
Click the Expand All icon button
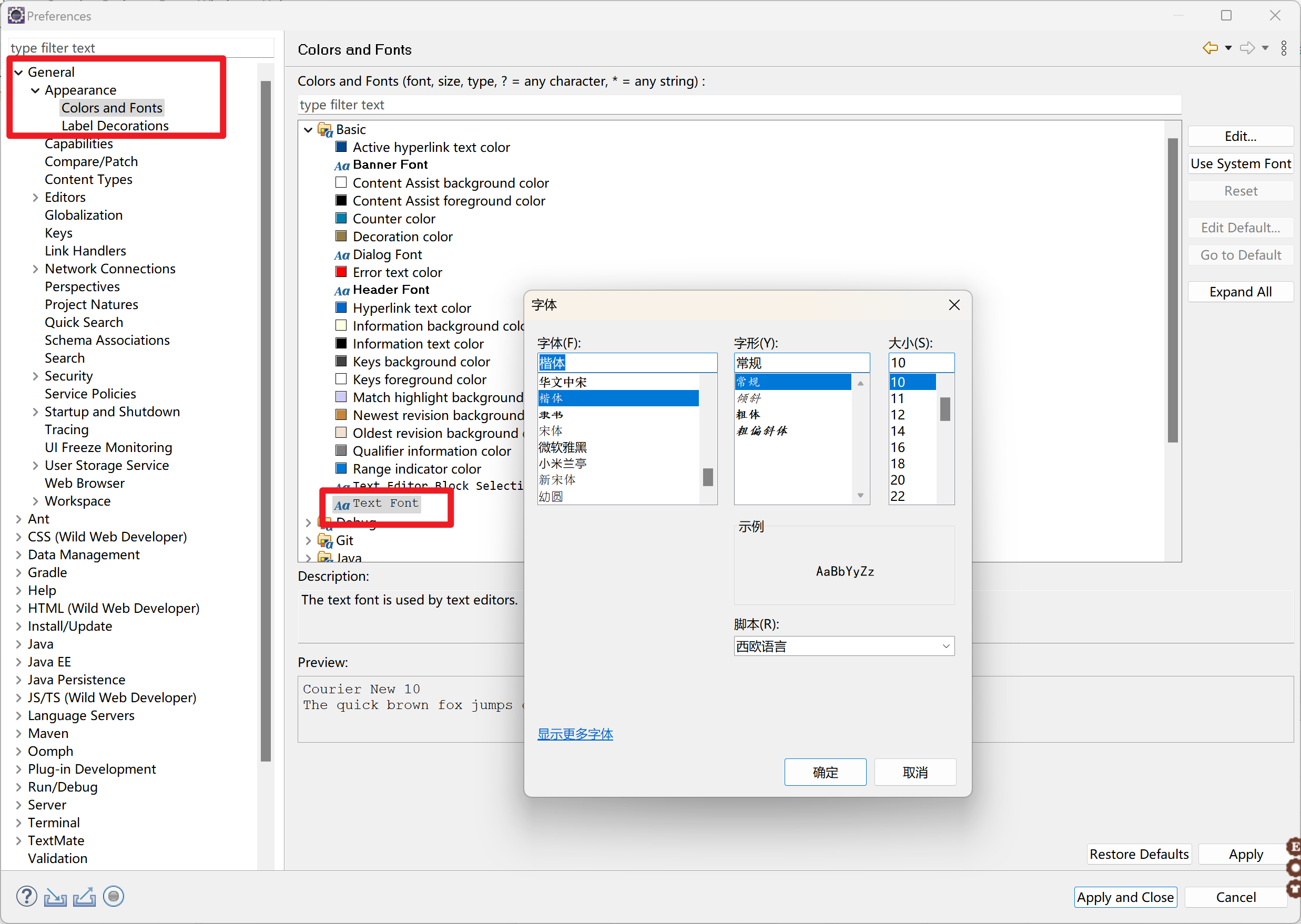[1241, 292]
